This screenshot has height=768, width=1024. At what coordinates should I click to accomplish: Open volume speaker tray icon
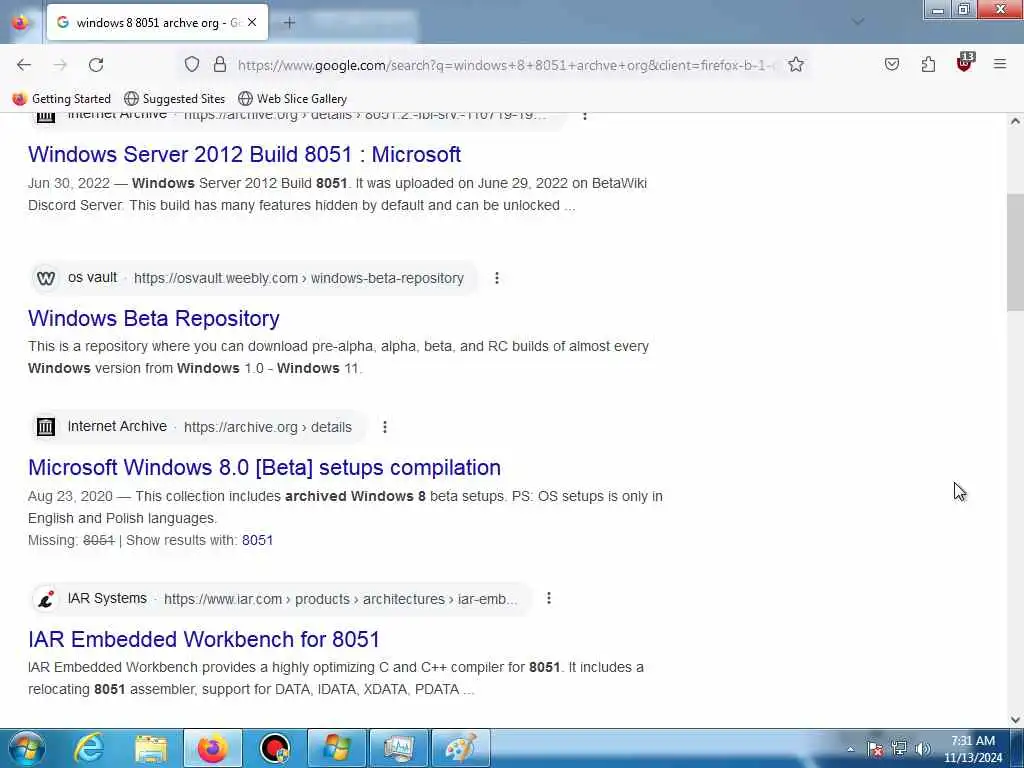[923, 749]
